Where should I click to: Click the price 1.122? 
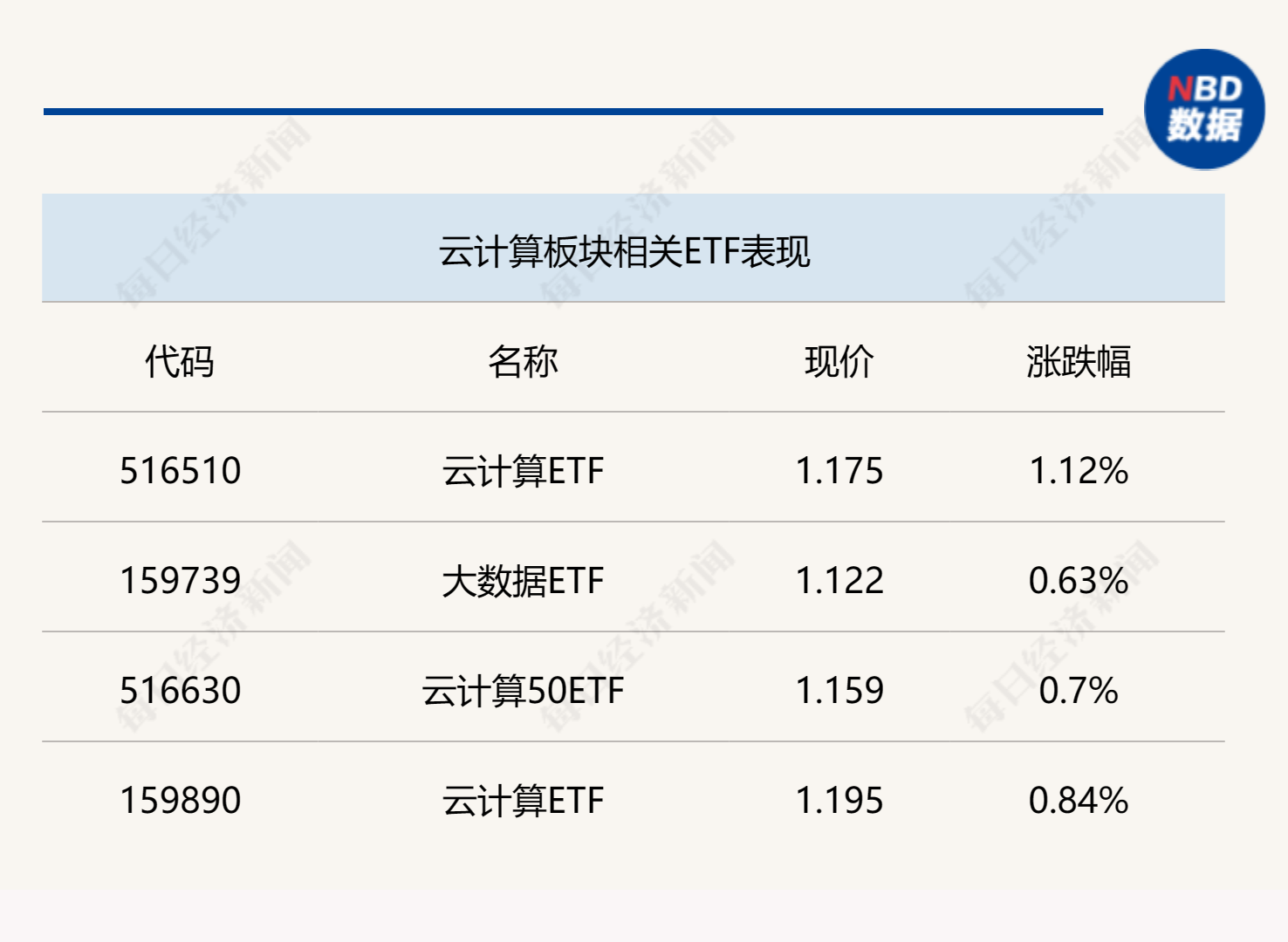pyautogui.click(x=839, y=581)
